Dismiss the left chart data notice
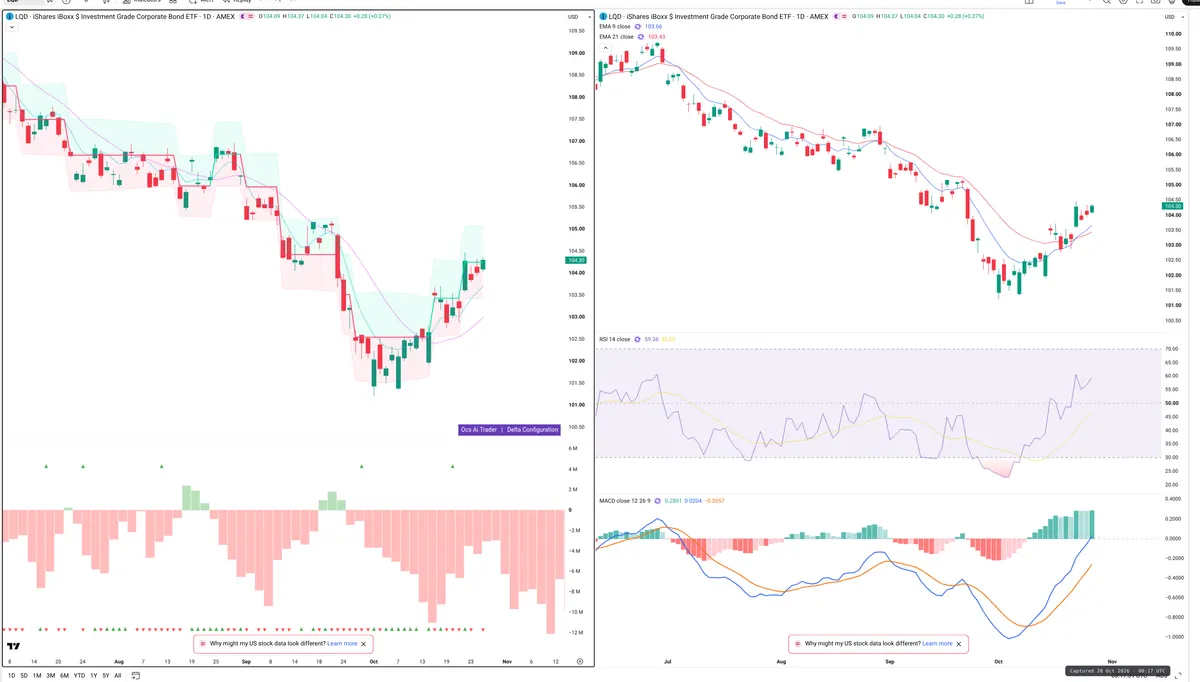Screen dimensions: 1200x682 pos(364,644)
